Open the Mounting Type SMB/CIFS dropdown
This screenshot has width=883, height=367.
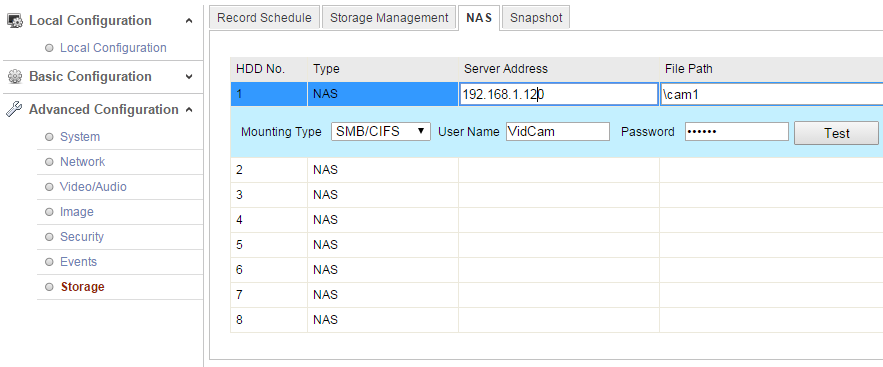coord(381,132)
